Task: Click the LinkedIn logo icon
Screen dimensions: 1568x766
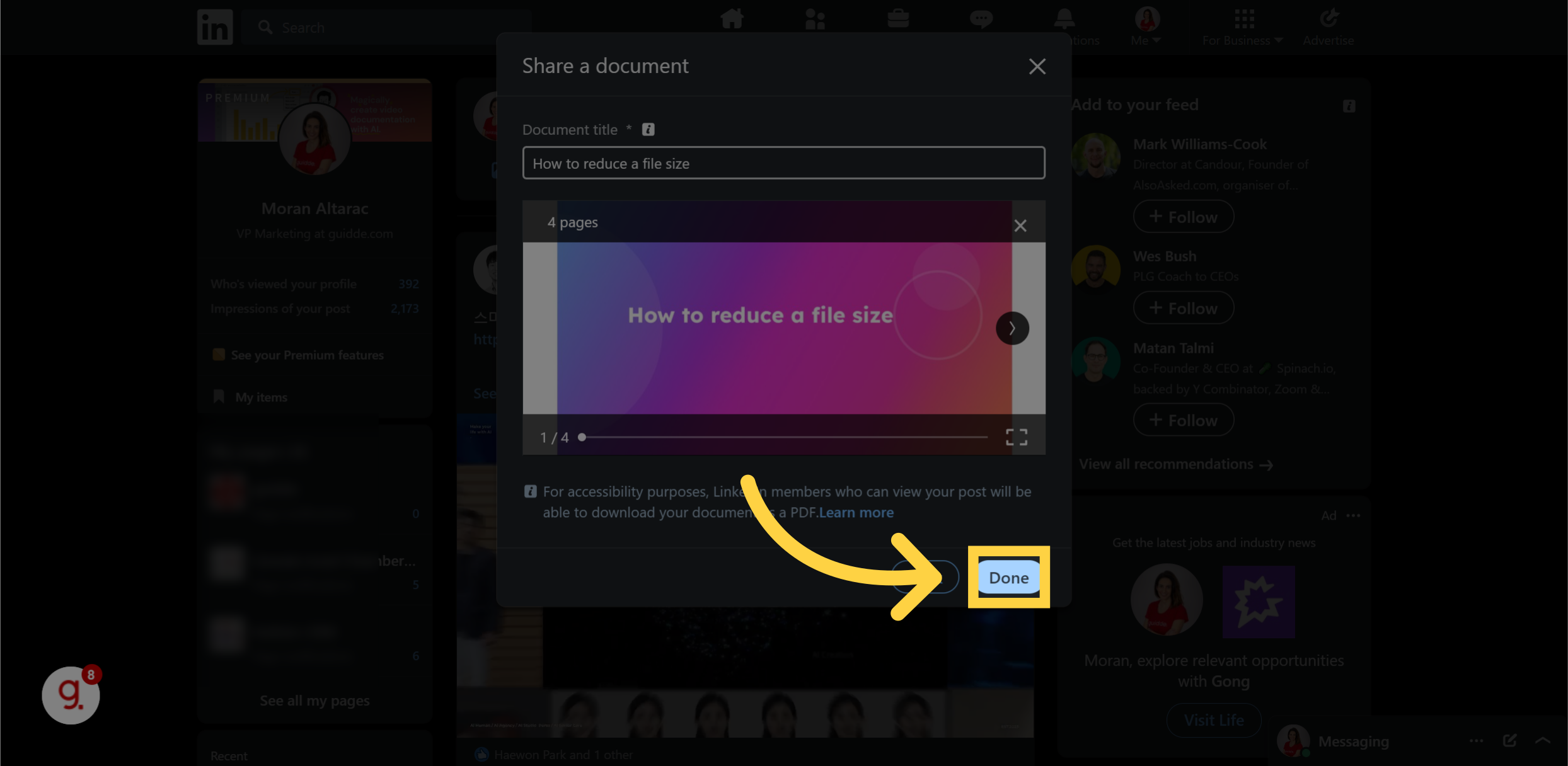Action: [215, 27]
